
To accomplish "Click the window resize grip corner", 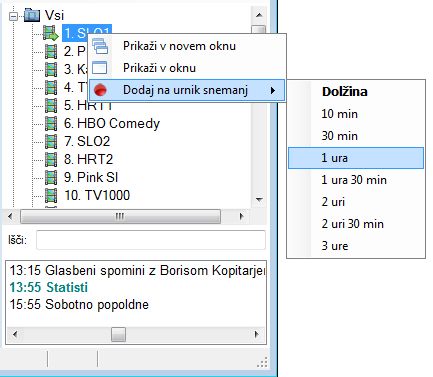I will (263, 362).
